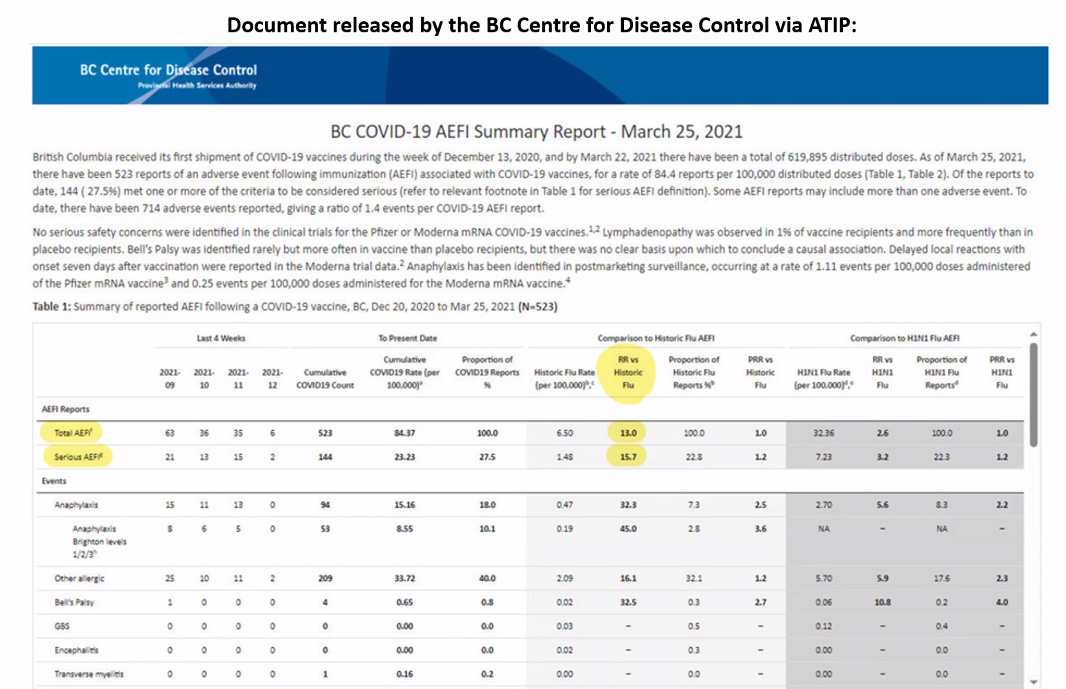Click the 'Proportion of H1N1 Flu Reports' header
This screenshot has height=689, width=1066.
pyautogui.click(x=942, y=372)
